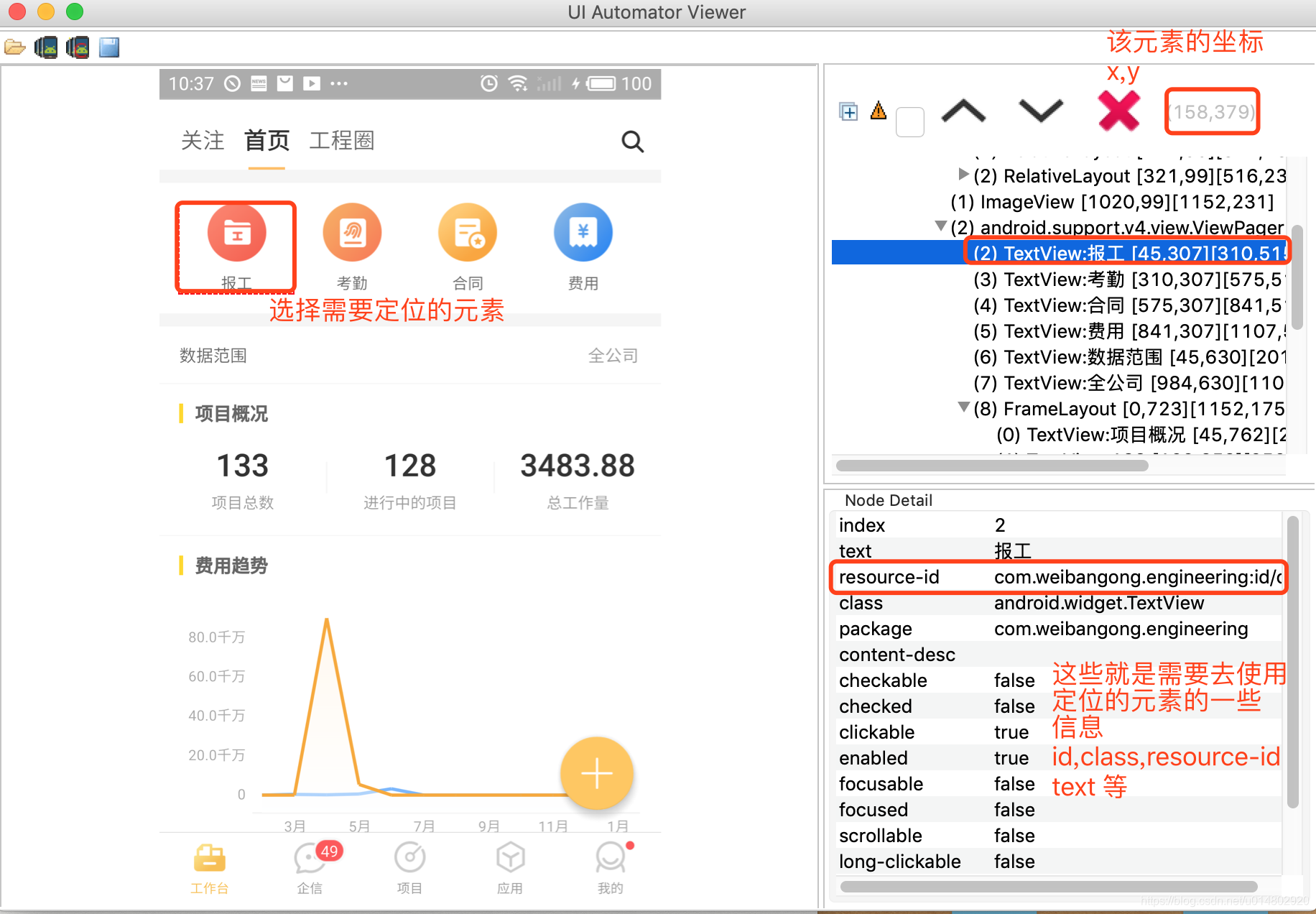This screenshot has height=914, width=1316.
Task: Tap the 133 项目总数 statistic
Action: [243, 479]
